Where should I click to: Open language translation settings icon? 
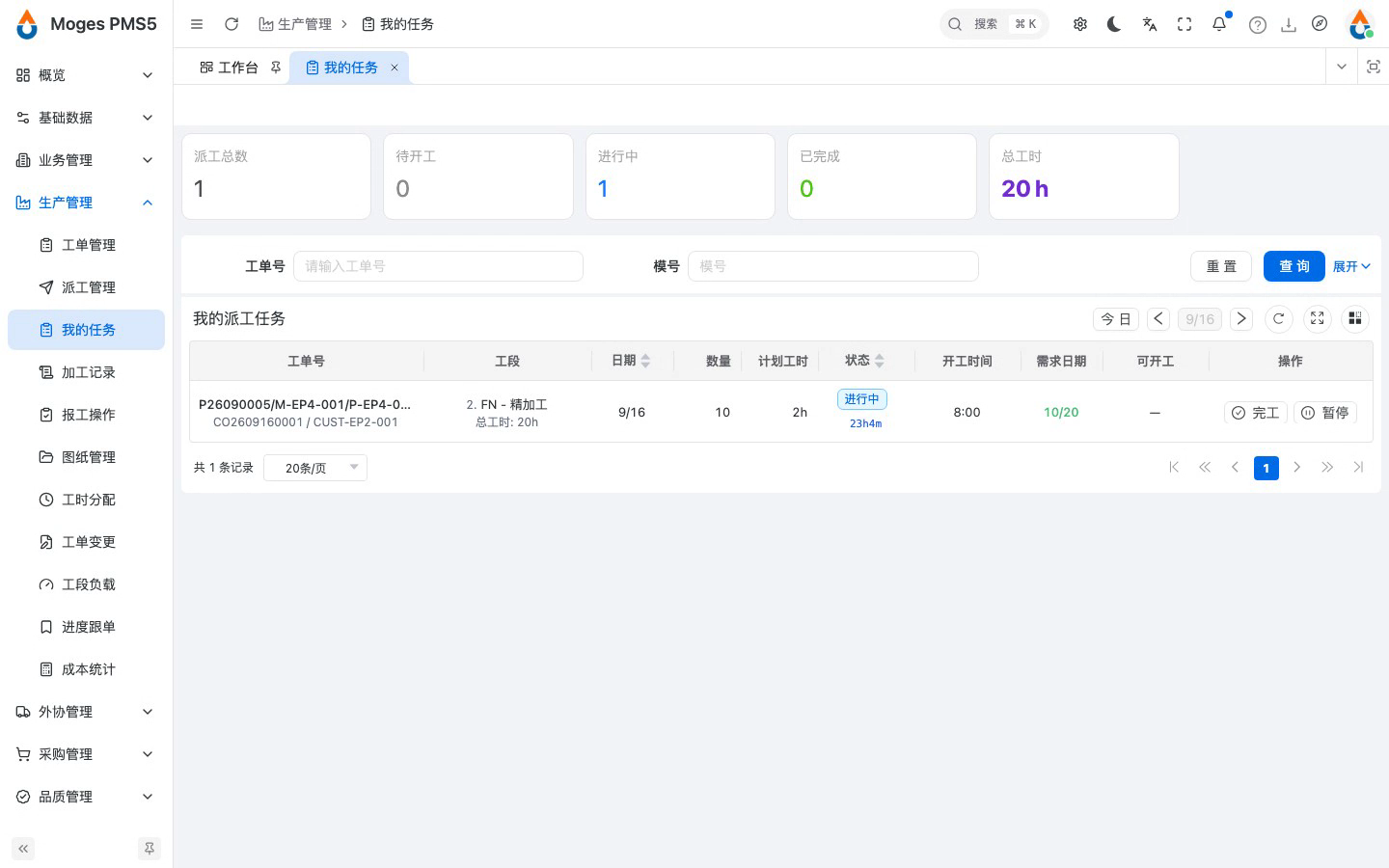tap(1149, 24)
